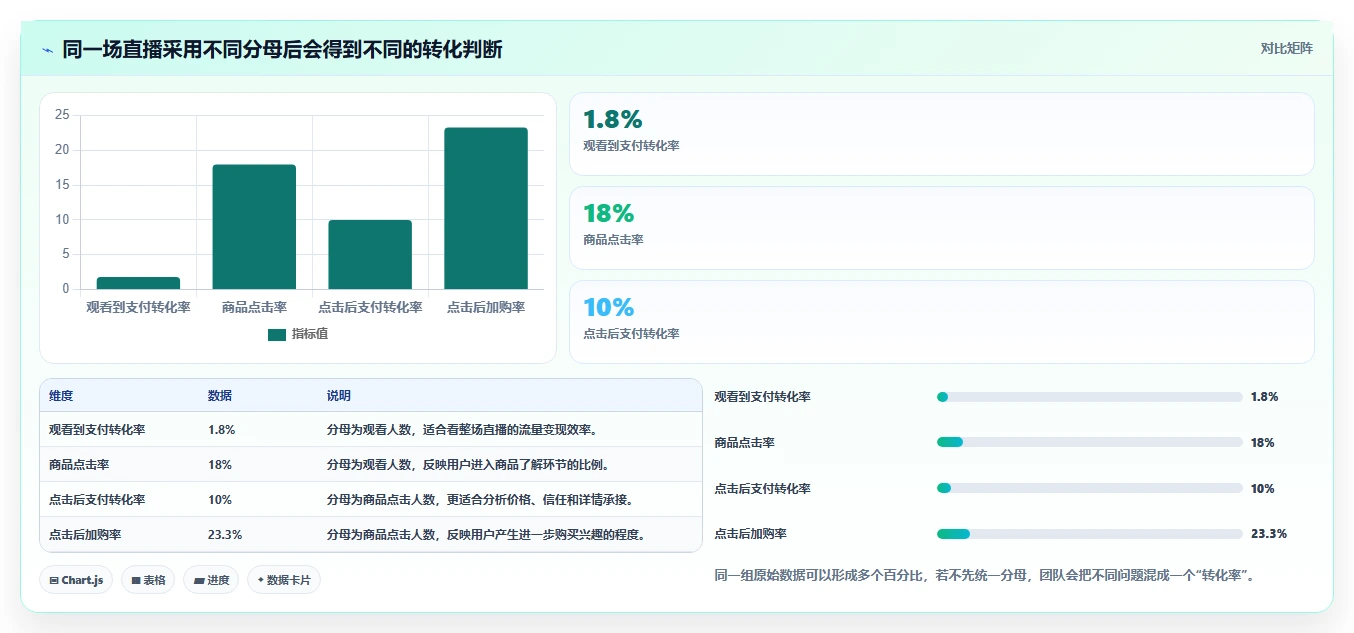Click the 说明 column header
The width and height of the screenshot is (1354, 633).
coord(339,396)
